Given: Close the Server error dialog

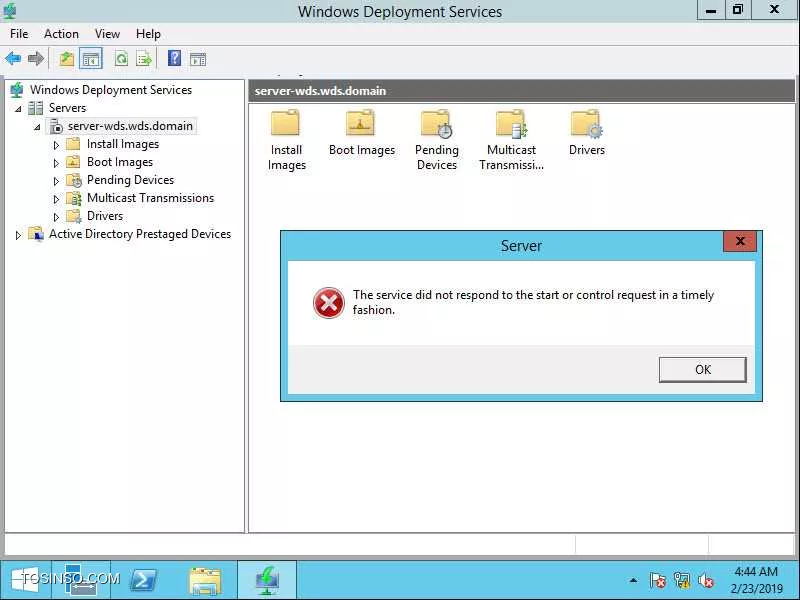Looking at the screenshot, I should coord(740,241).
